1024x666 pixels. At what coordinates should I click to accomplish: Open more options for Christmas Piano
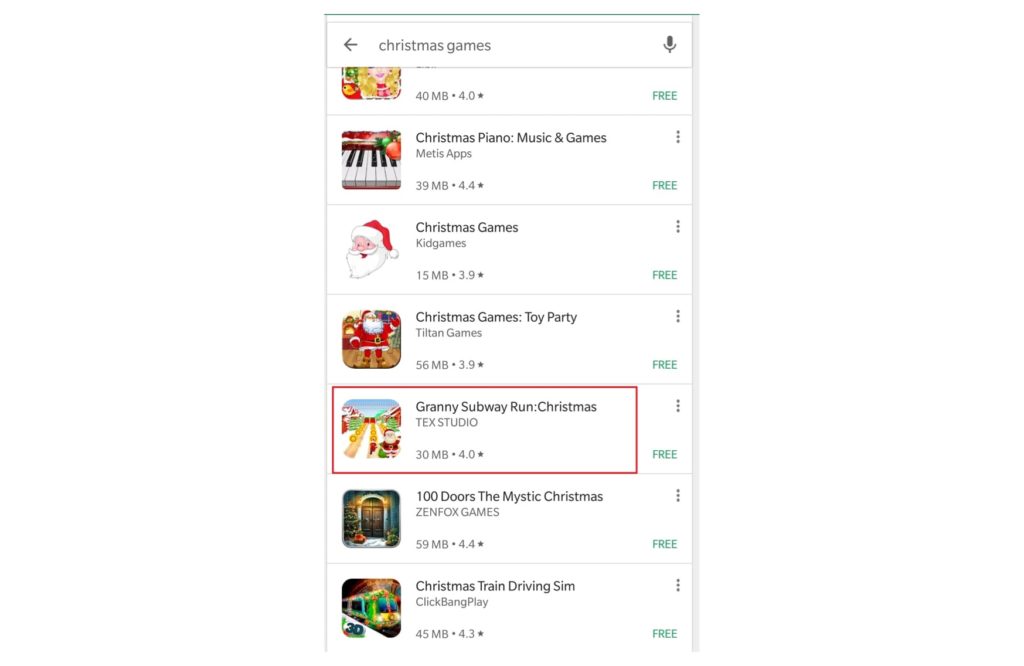(678, 136)
